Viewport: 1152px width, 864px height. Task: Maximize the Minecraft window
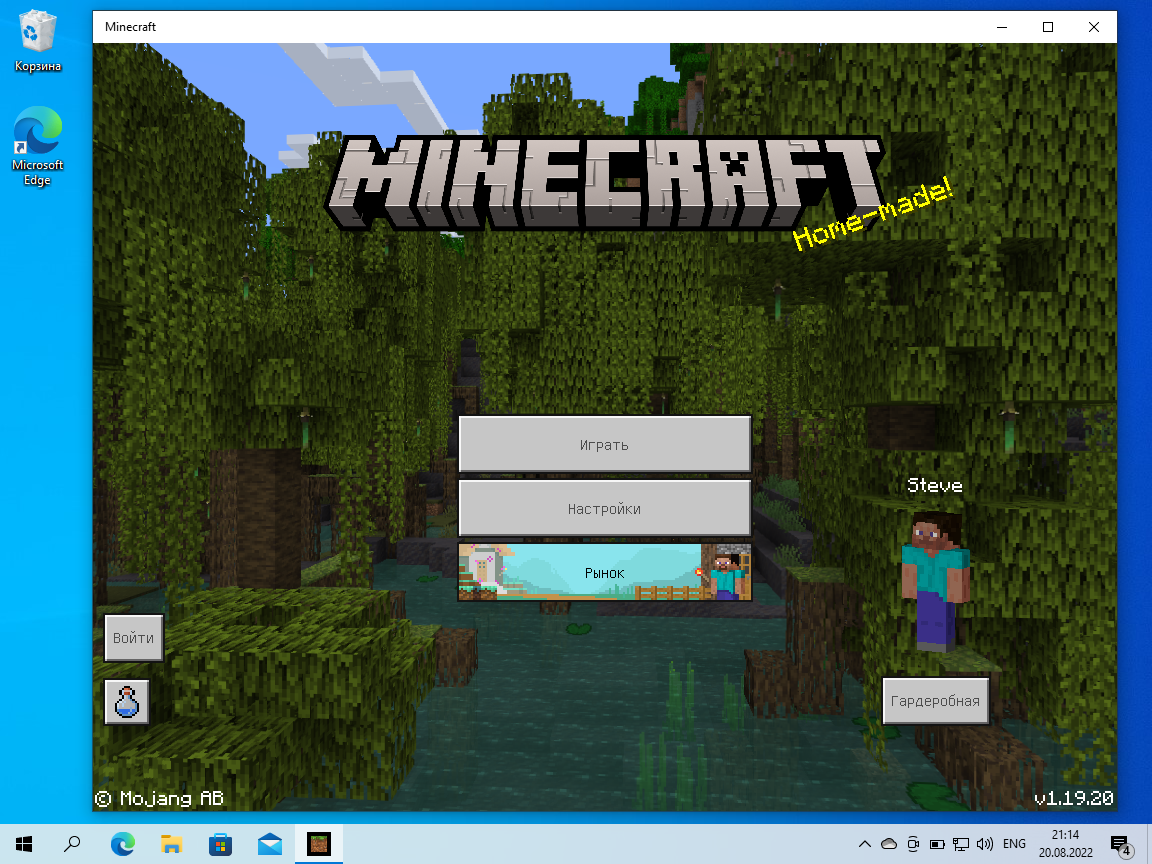click(x=1048, y=27)
